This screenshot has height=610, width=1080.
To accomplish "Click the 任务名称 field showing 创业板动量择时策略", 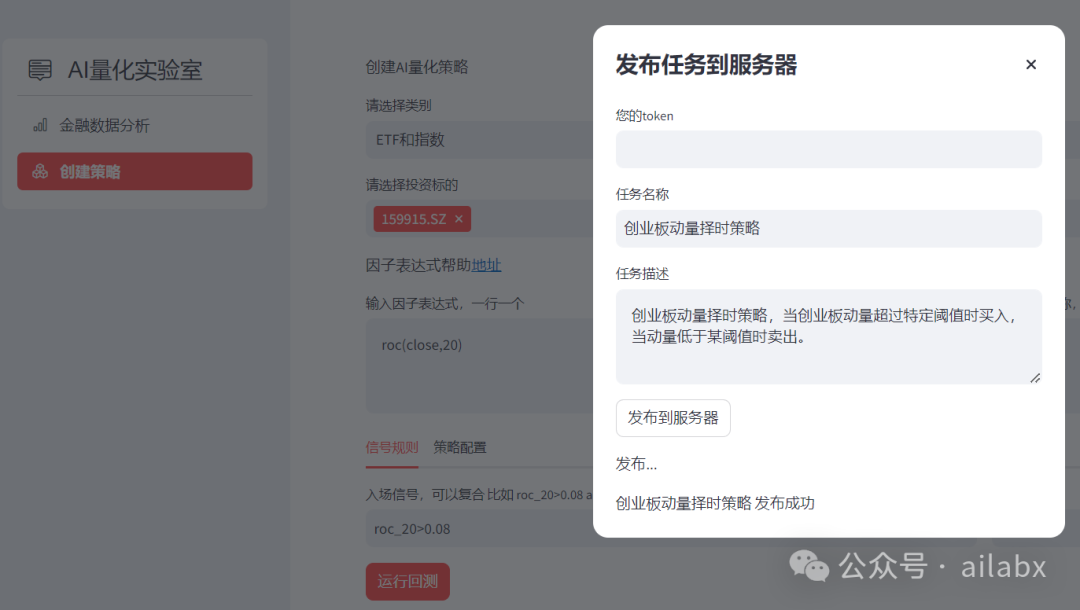I will (828, 228).
